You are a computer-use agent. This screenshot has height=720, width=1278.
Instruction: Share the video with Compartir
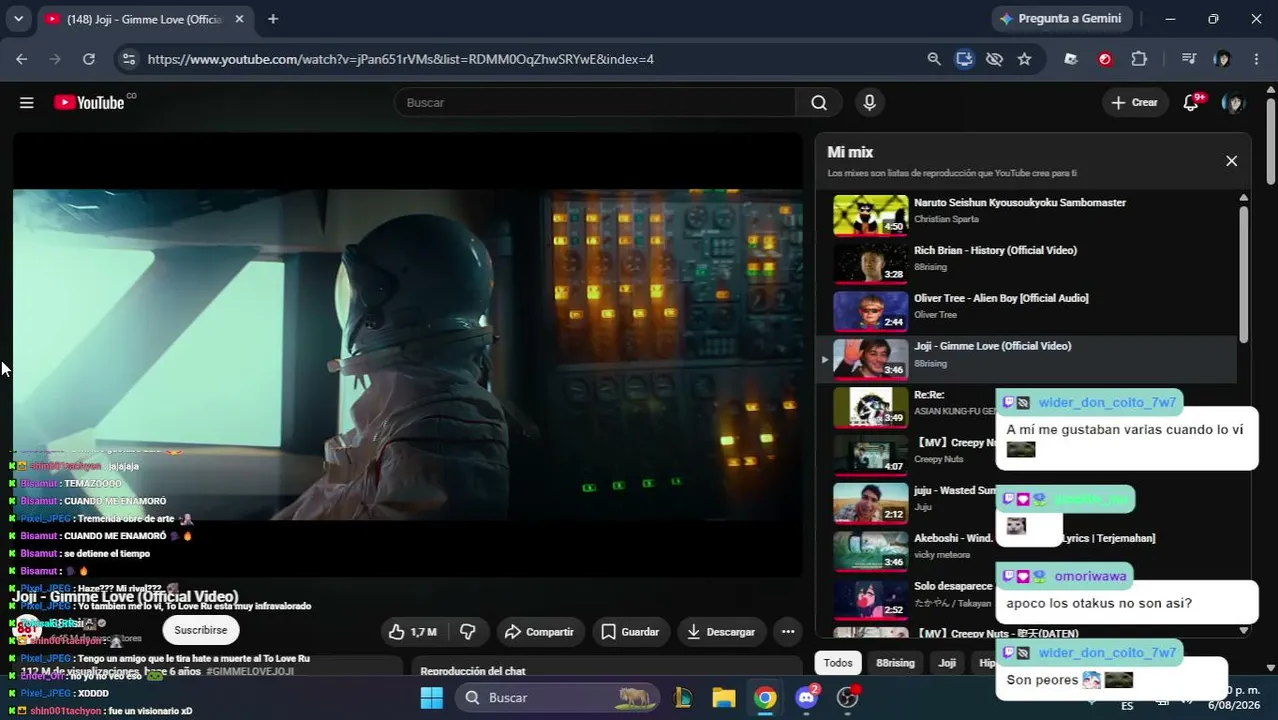[540, 632]
